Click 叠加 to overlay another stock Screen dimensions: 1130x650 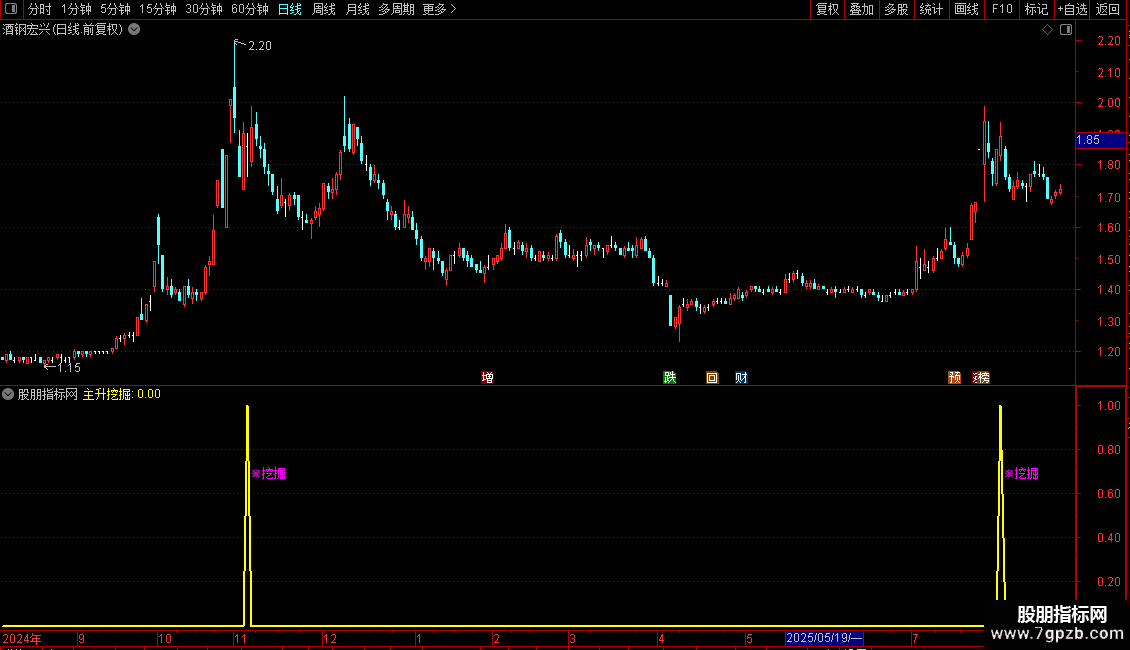coord(861,9)
